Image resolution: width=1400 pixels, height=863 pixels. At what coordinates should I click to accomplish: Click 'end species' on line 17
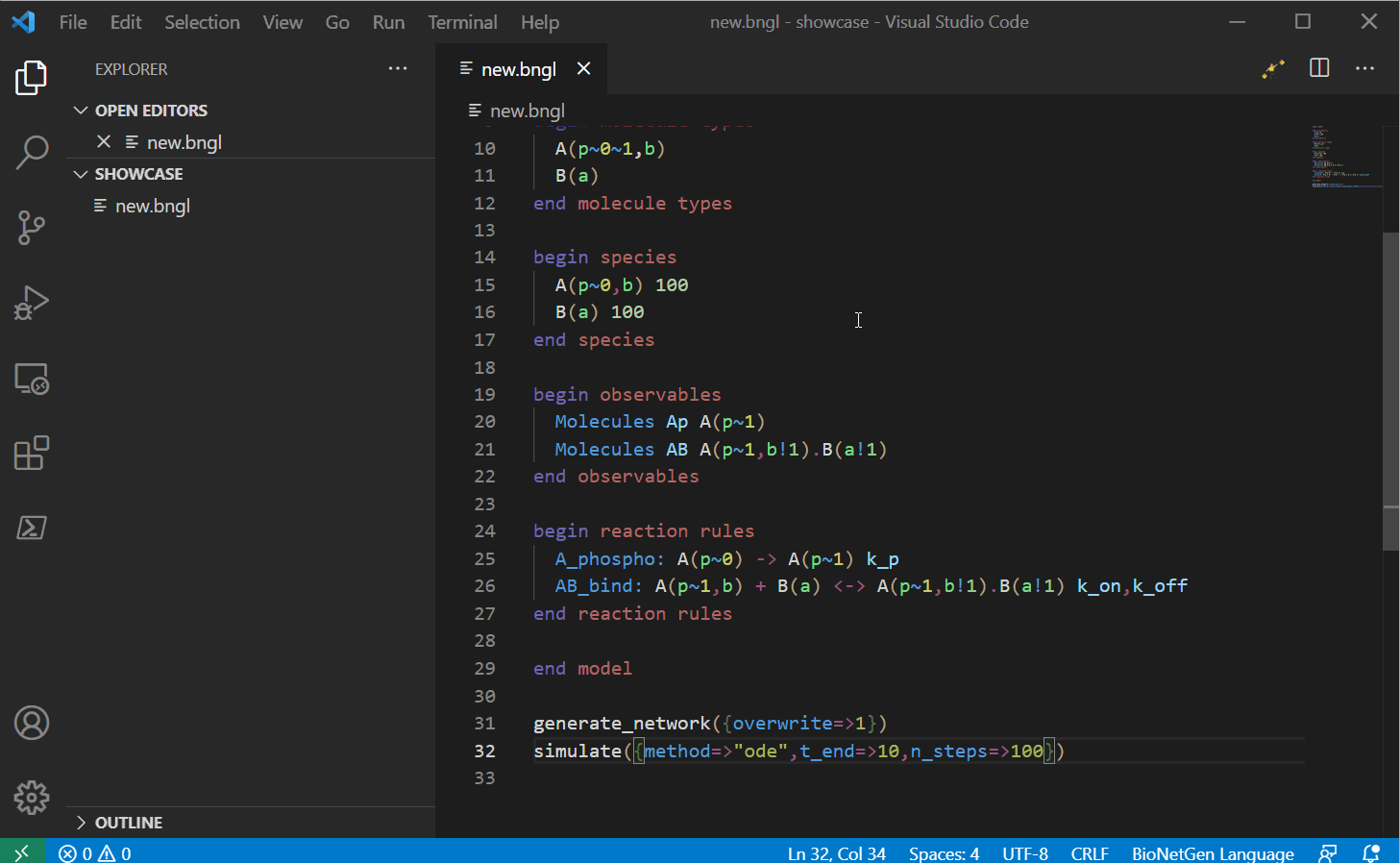[x=594, y=339]
